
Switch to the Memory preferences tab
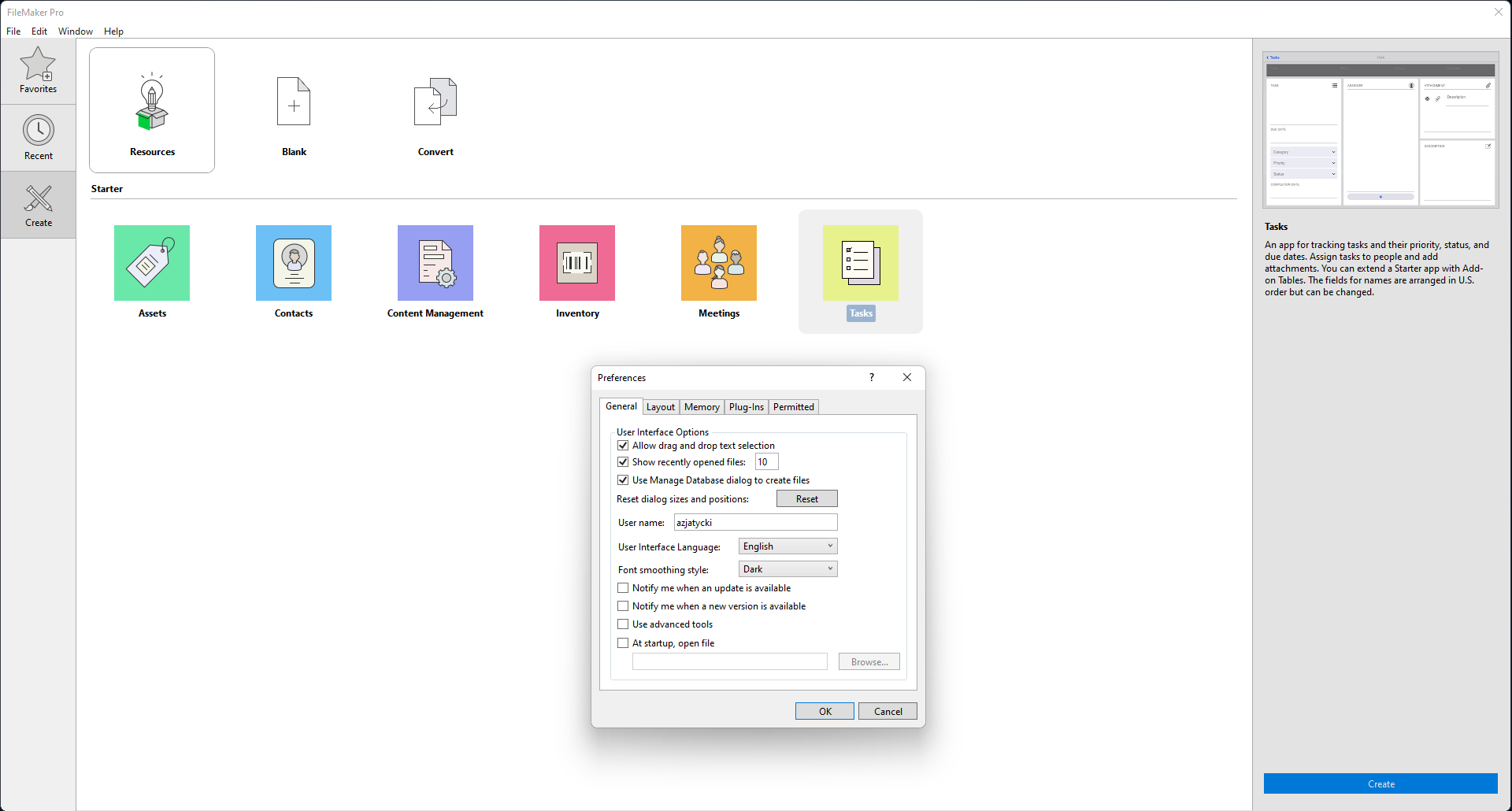(702, 407)
